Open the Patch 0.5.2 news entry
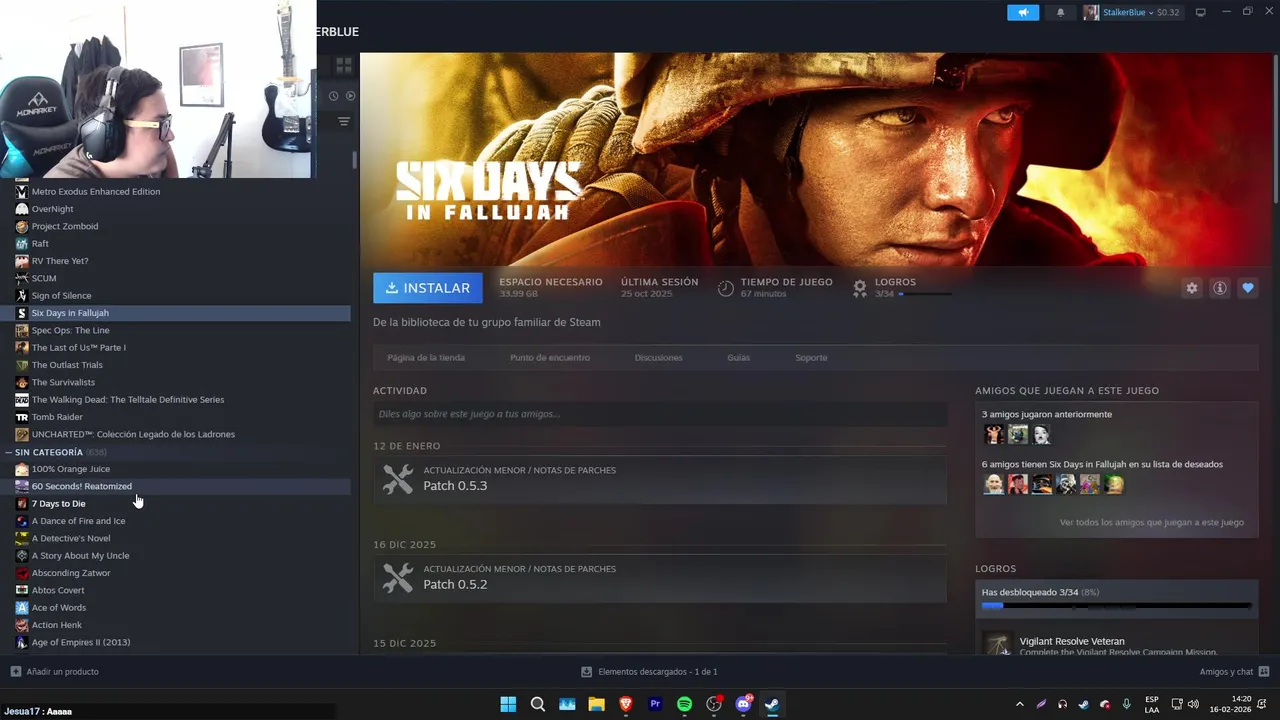Image resolution: width=1280 pixels, height=720 pixels. point(660,578)
